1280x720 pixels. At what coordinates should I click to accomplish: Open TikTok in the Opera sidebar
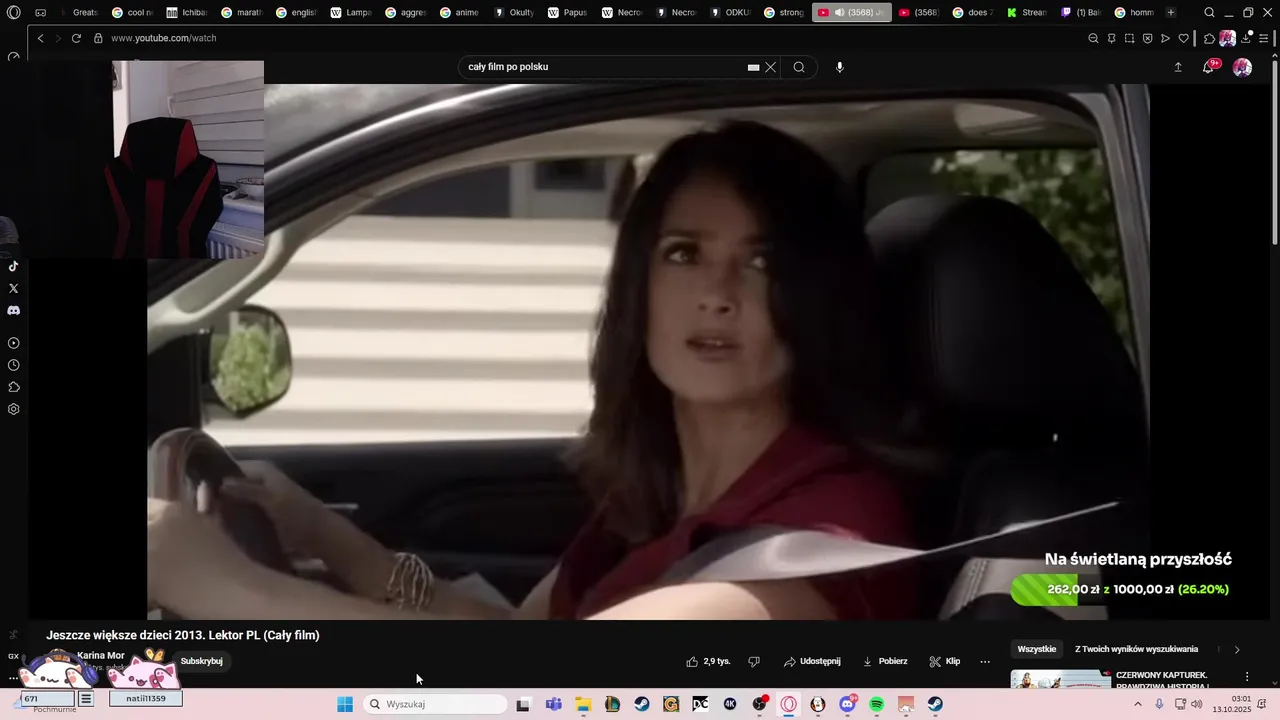coord(13,266)
